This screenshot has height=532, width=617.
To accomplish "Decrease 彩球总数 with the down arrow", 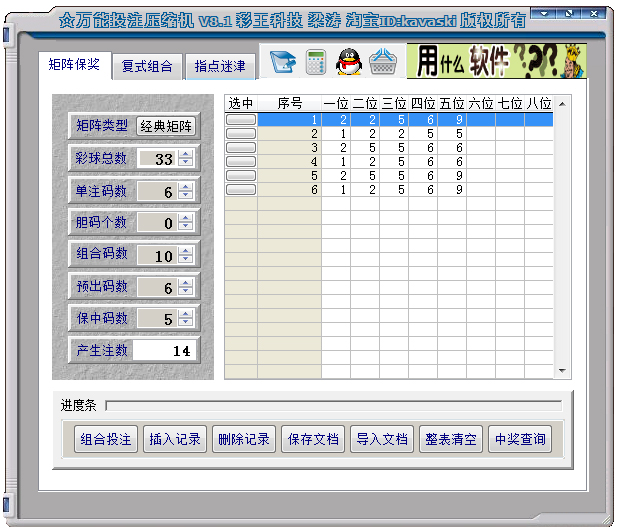I will pyautogui.click(x=185, y=162).
